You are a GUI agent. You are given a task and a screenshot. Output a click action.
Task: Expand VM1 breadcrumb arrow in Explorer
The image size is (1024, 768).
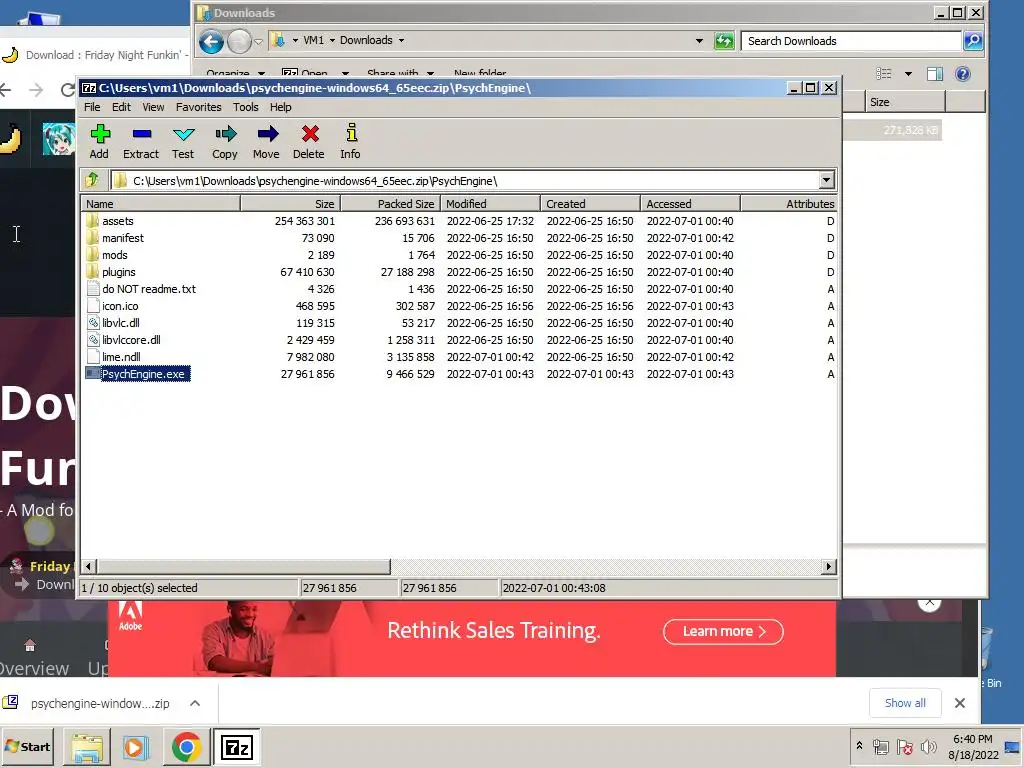pos(332,40)
